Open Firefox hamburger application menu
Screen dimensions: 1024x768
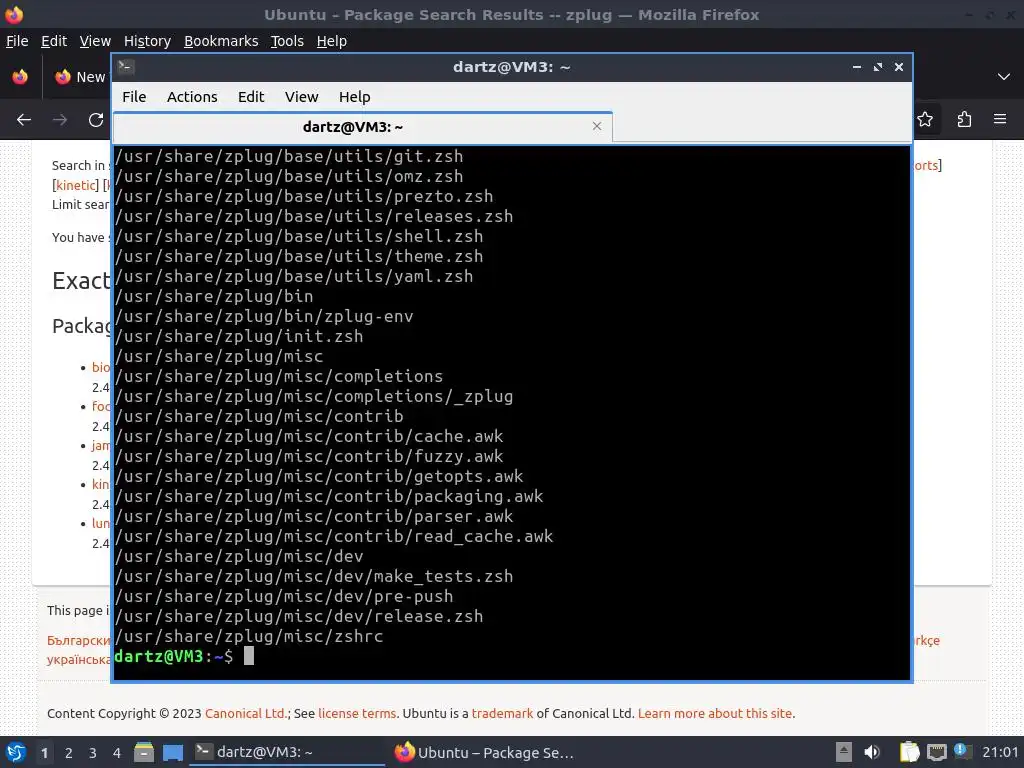point(999,119)
